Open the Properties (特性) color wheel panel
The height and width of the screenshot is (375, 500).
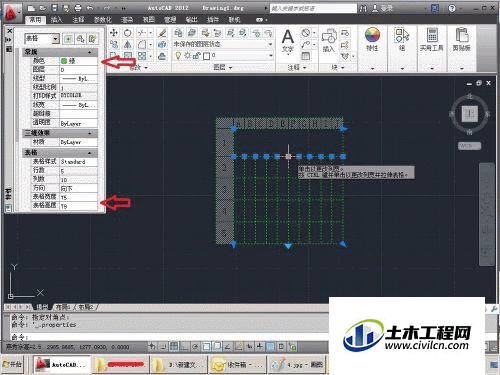coord(372,39)
